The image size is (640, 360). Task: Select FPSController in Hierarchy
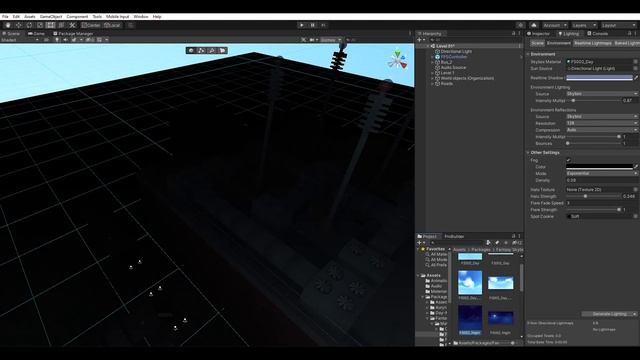coord(453,57)
